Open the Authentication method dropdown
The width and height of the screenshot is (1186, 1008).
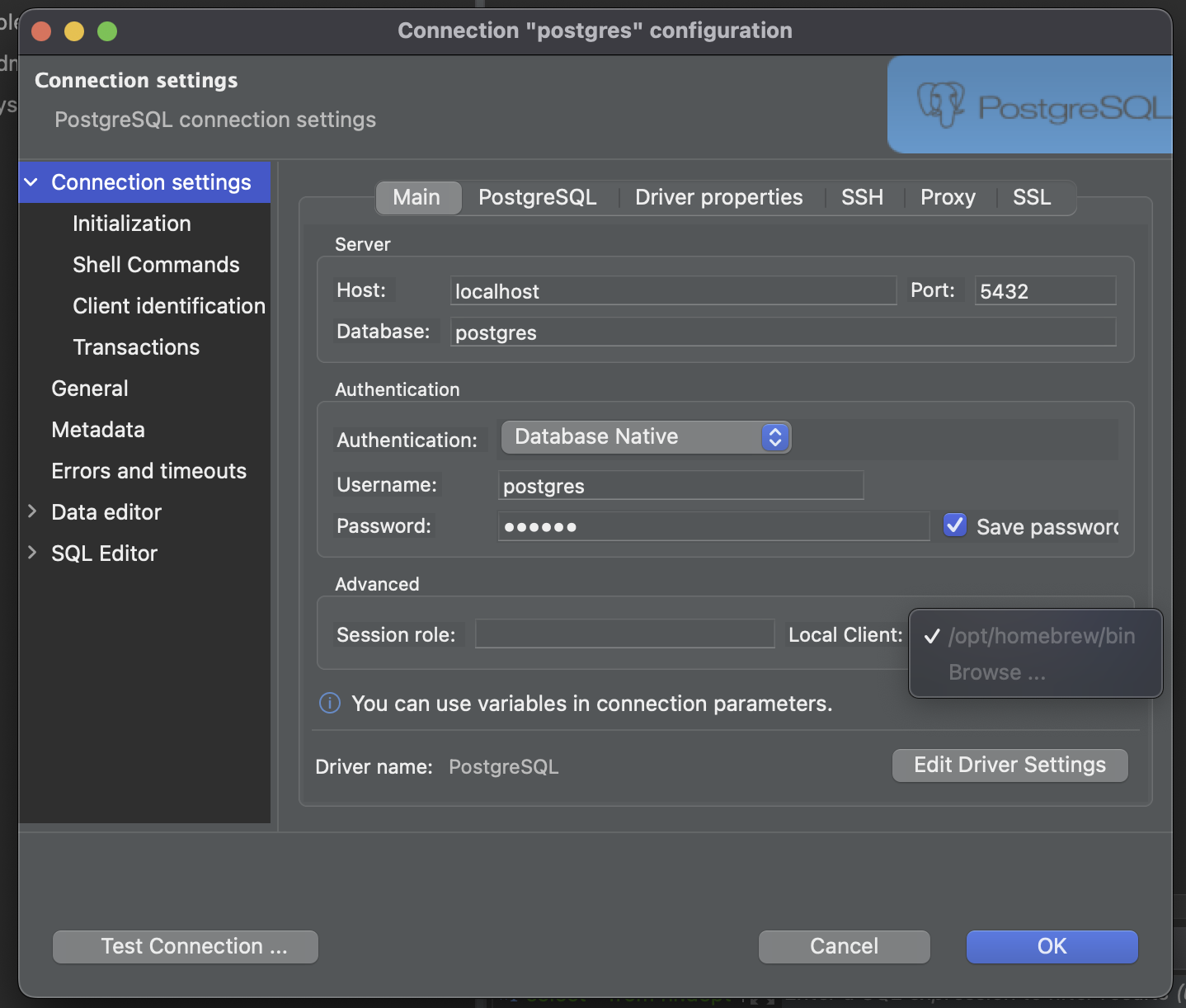(x=646, y=437)
